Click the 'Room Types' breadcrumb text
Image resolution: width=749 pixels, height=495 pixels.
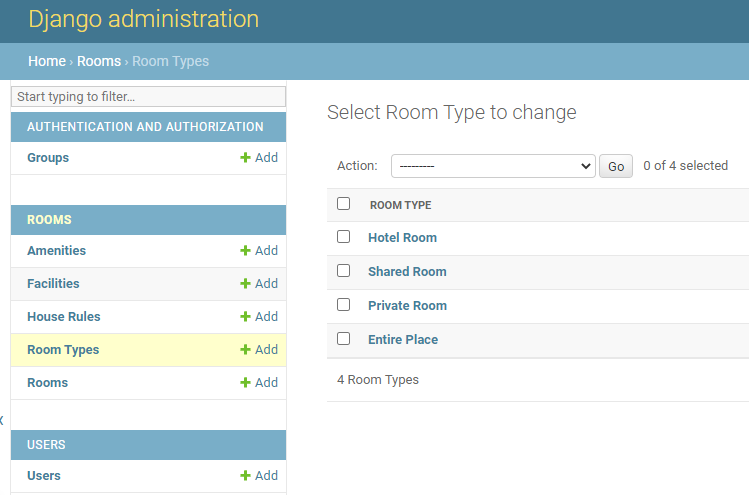pos(171,61)
